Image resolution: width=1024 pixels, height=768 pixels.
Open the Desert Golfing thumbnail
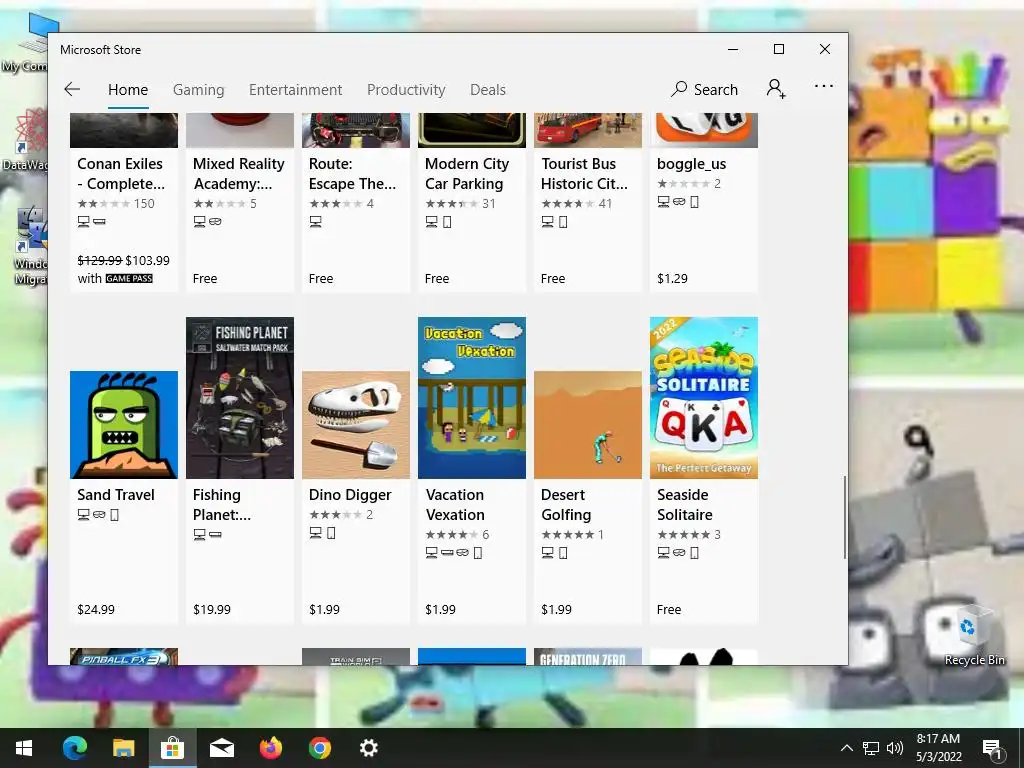point(588,424)
